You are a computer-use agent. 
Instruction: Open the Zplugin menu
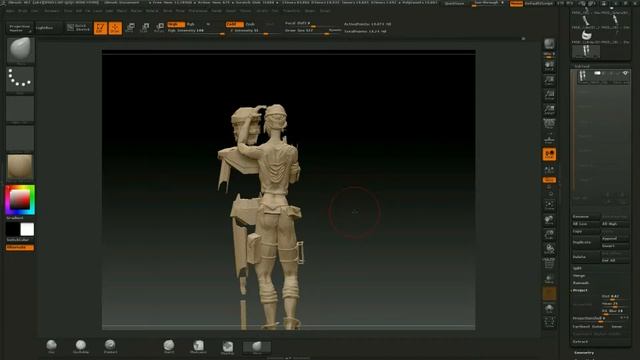(310, 11)
